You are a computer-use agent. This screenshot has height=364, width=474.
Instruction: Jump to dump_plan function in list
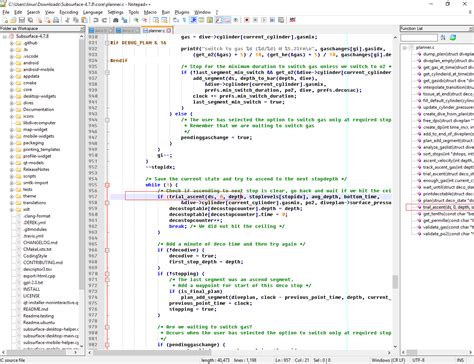(448, 54)
